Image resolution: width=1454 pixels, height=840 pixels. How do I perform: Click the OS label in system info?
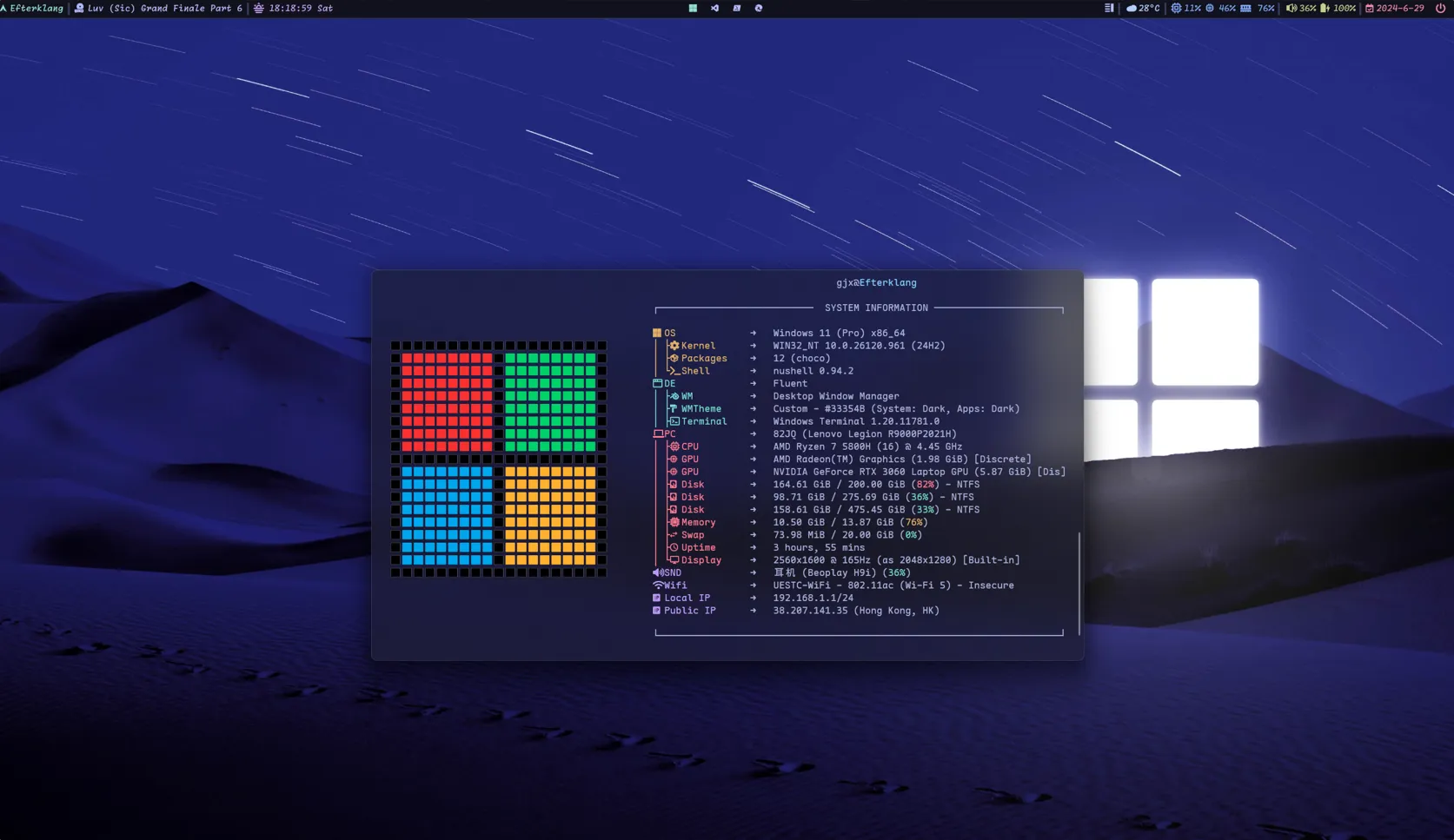(669, 333)
